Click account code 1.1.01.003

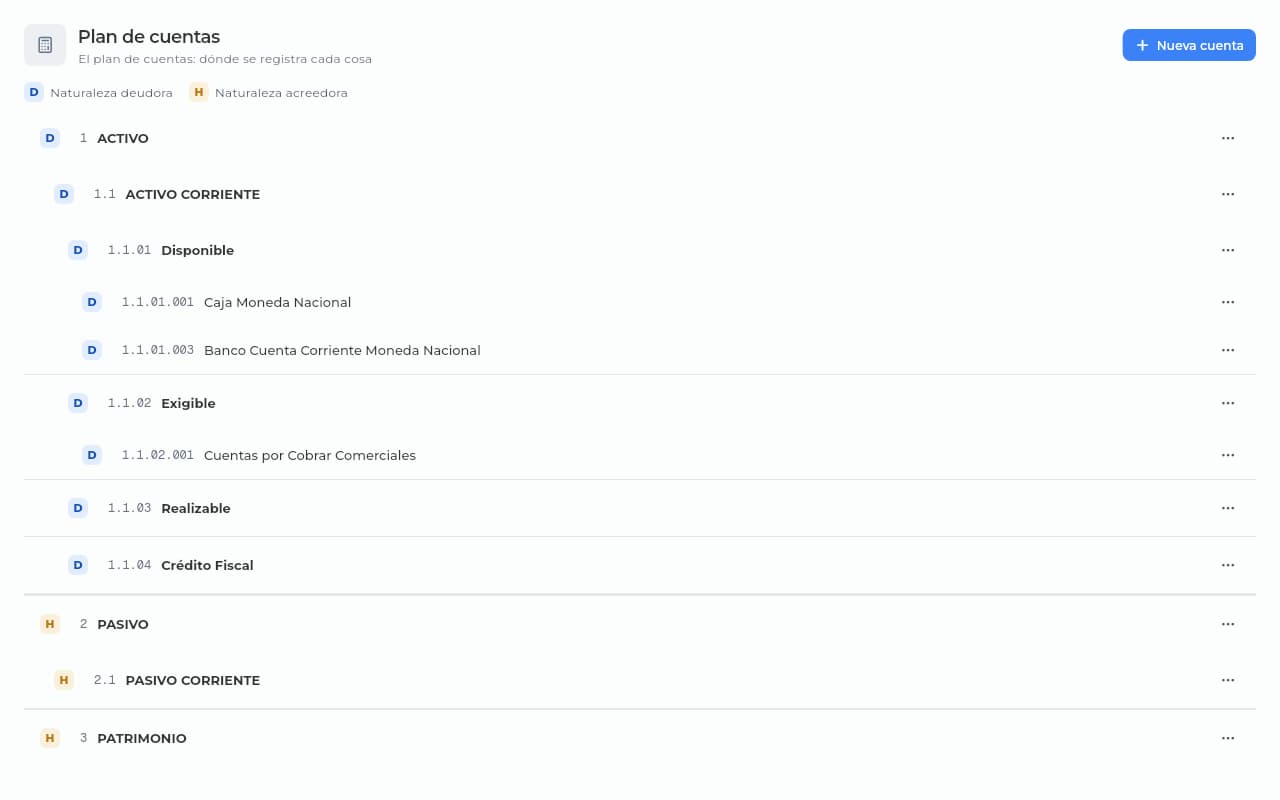coord(158,350)
